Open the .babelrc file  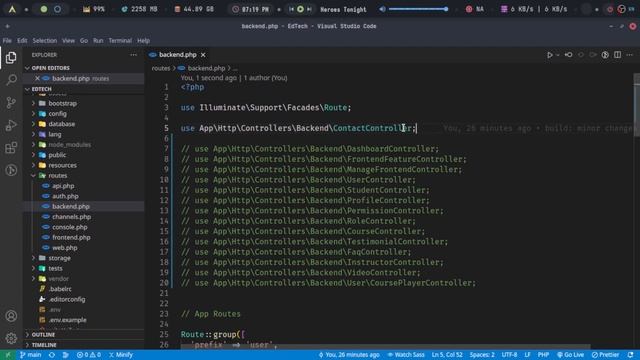point(60,289)
